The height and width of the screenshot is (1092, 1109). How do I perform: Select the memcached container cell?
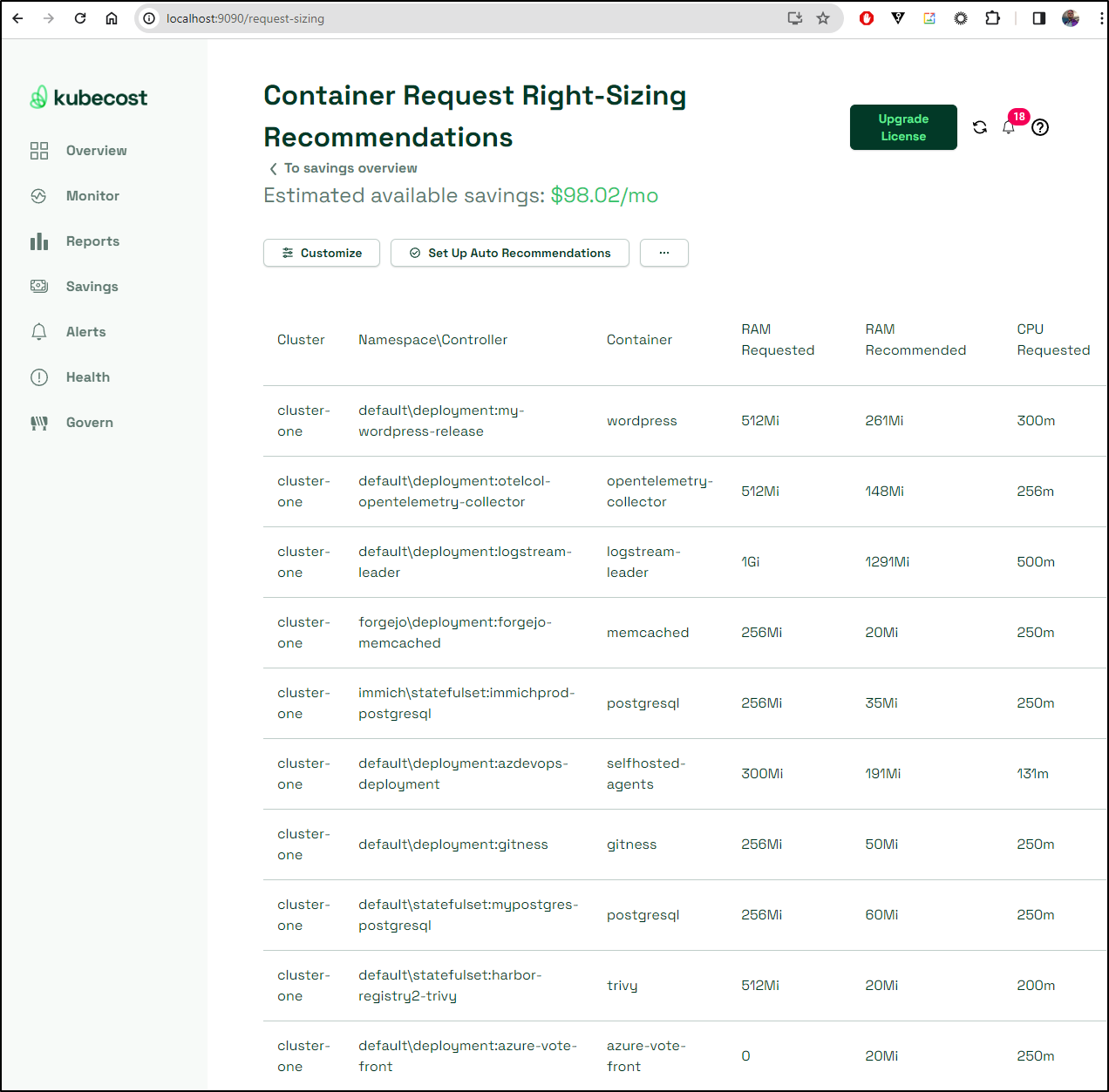click(x=648, y=633)
